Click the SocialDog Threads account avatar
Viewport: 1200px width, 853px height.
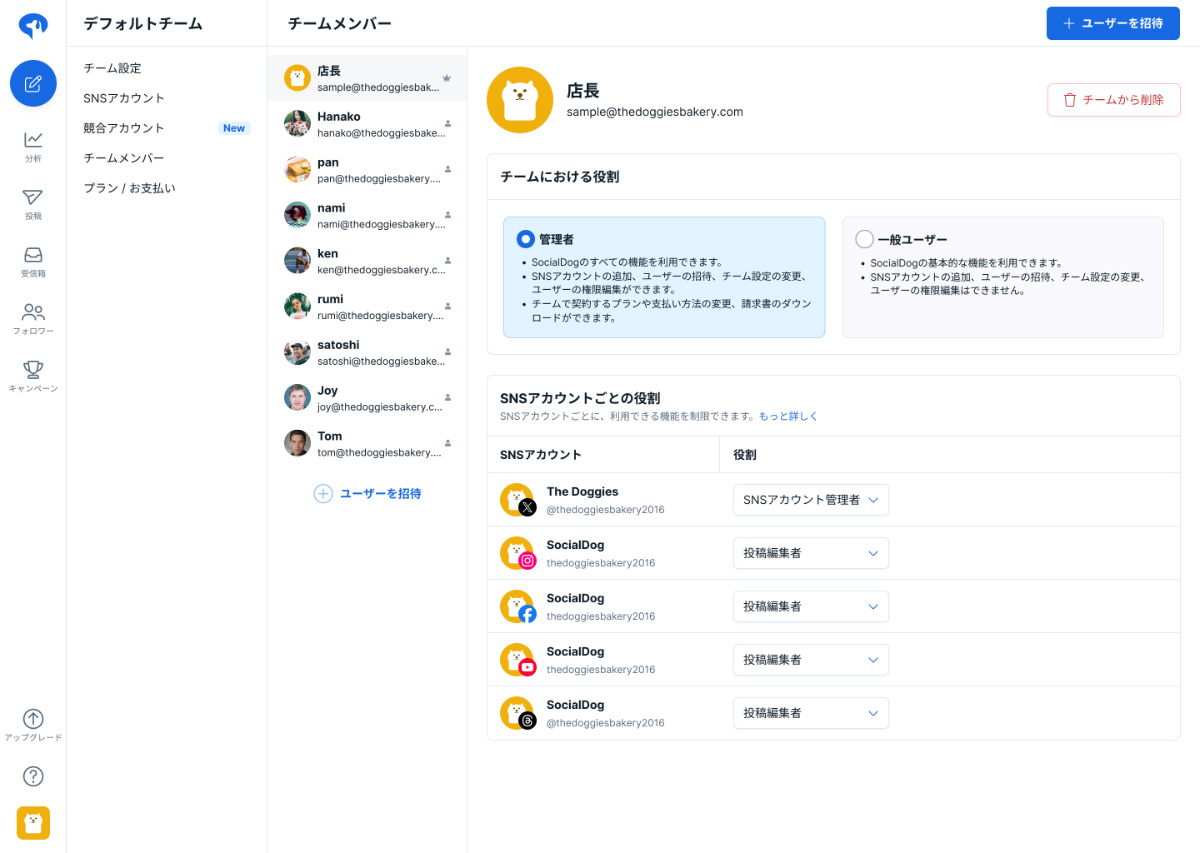[x=517, y=713]
